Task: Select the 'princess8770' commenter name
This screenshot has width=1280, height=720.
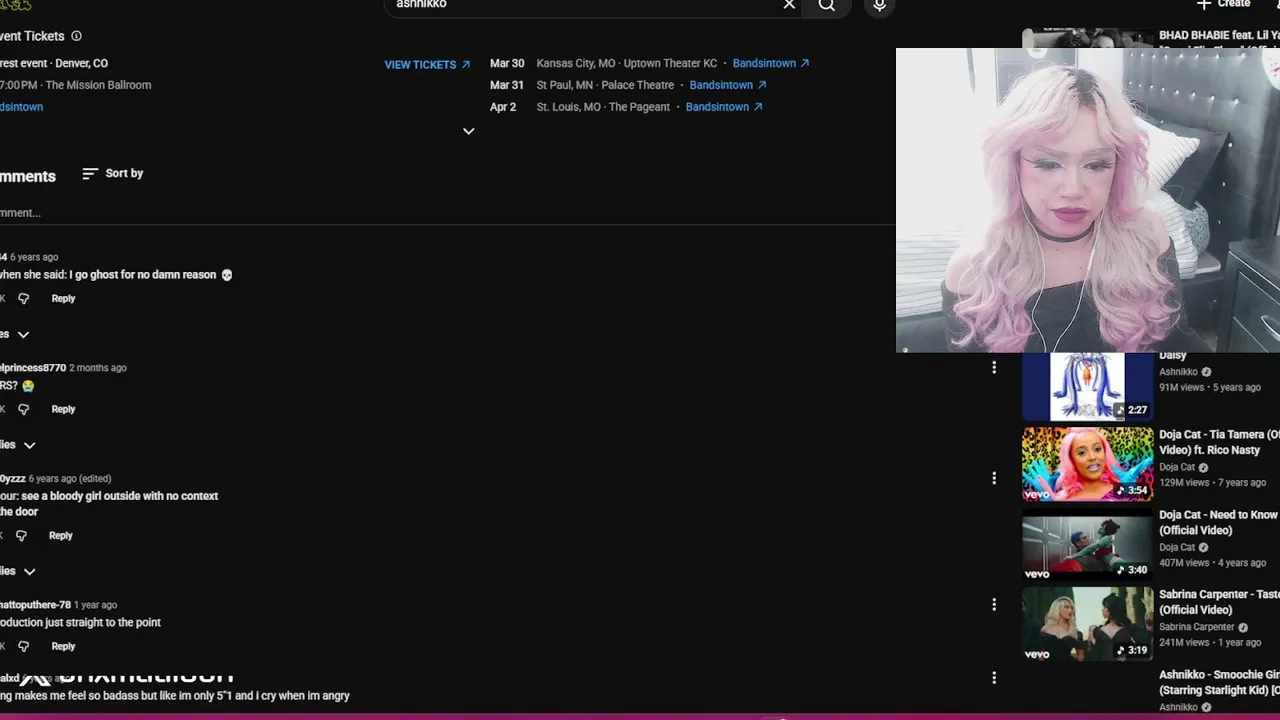Action: click(33, 368)
